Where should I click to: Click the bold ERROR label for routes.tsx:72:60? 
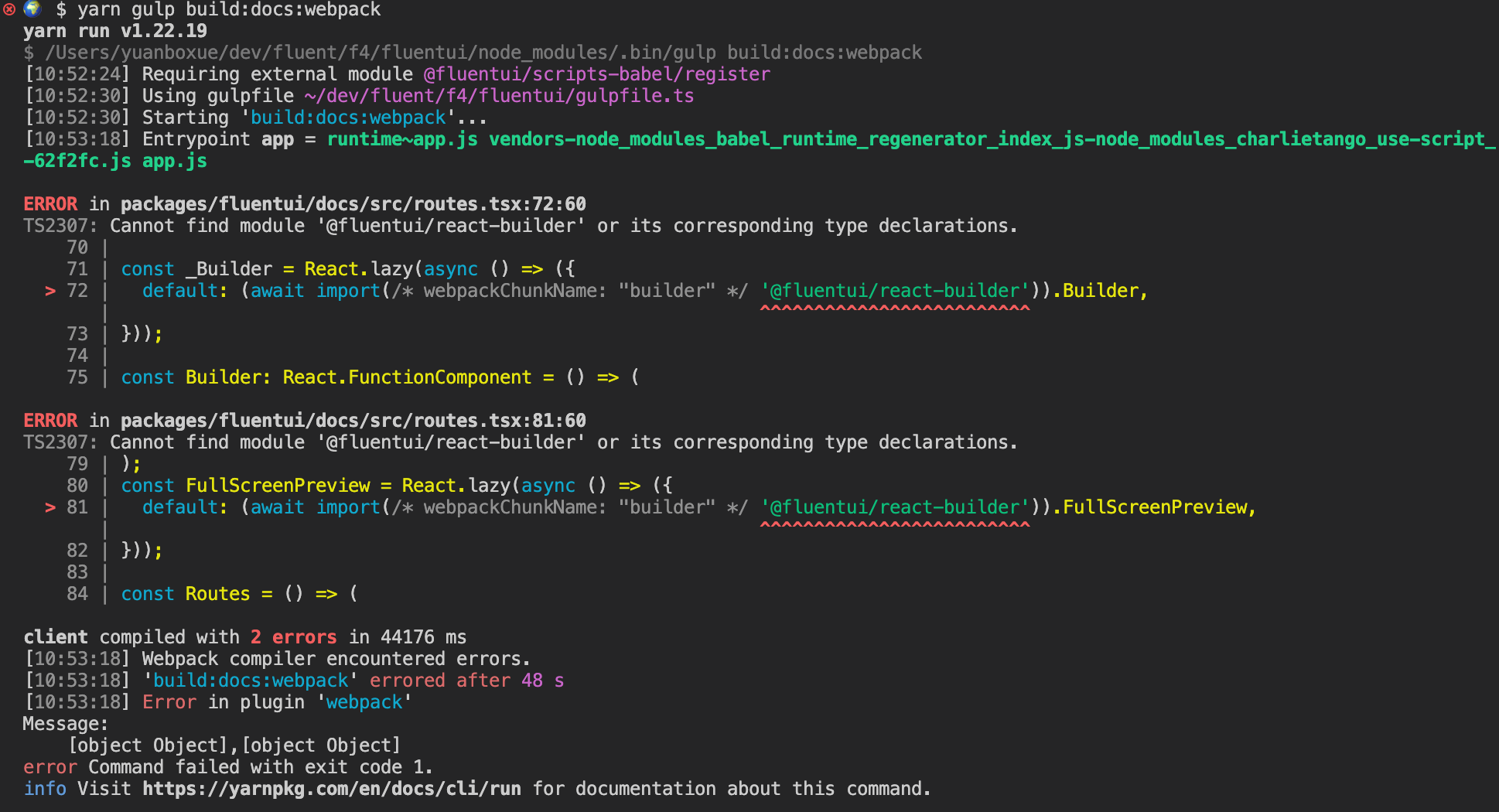[50, 203]
